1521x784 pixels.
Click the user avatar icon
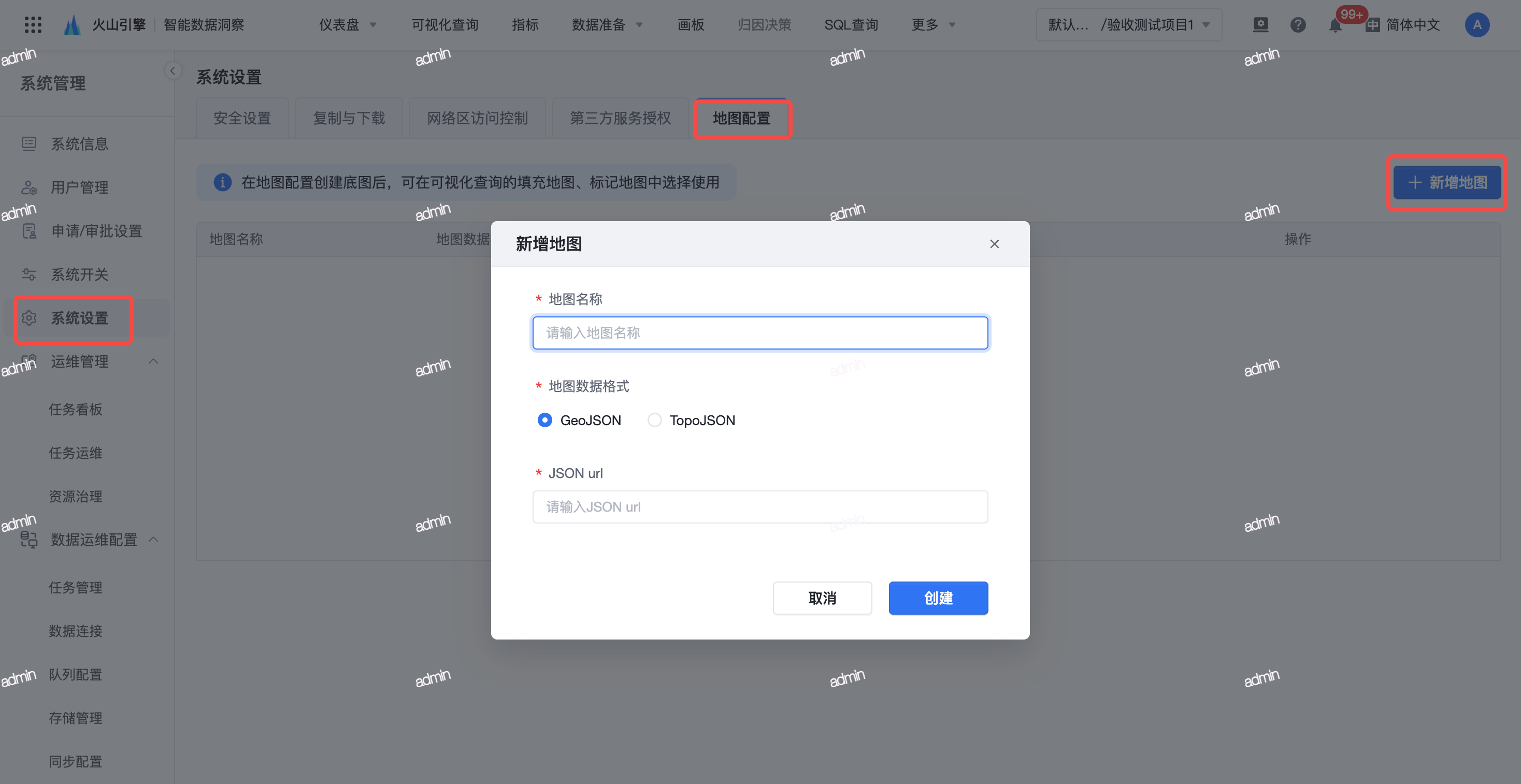[1477, 25]
